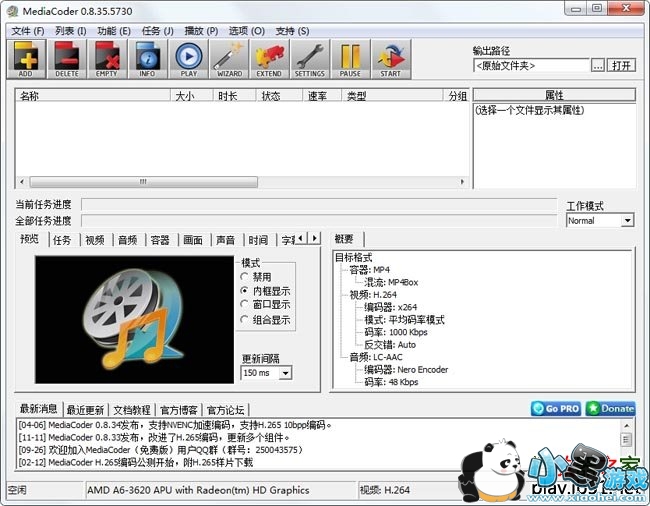Screen dimensions: 650x506
Task: Switch to the 最近更新 tab
Action: pos(85,410)
